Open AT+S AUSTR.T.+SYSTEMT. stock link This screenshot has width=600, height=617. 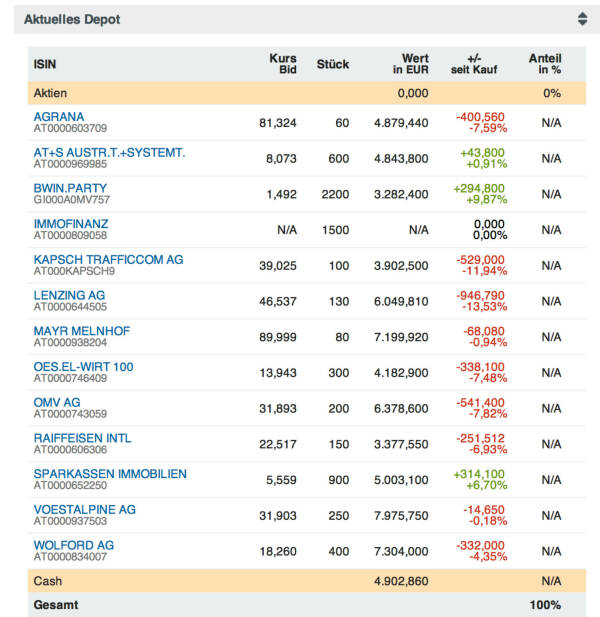109,153
